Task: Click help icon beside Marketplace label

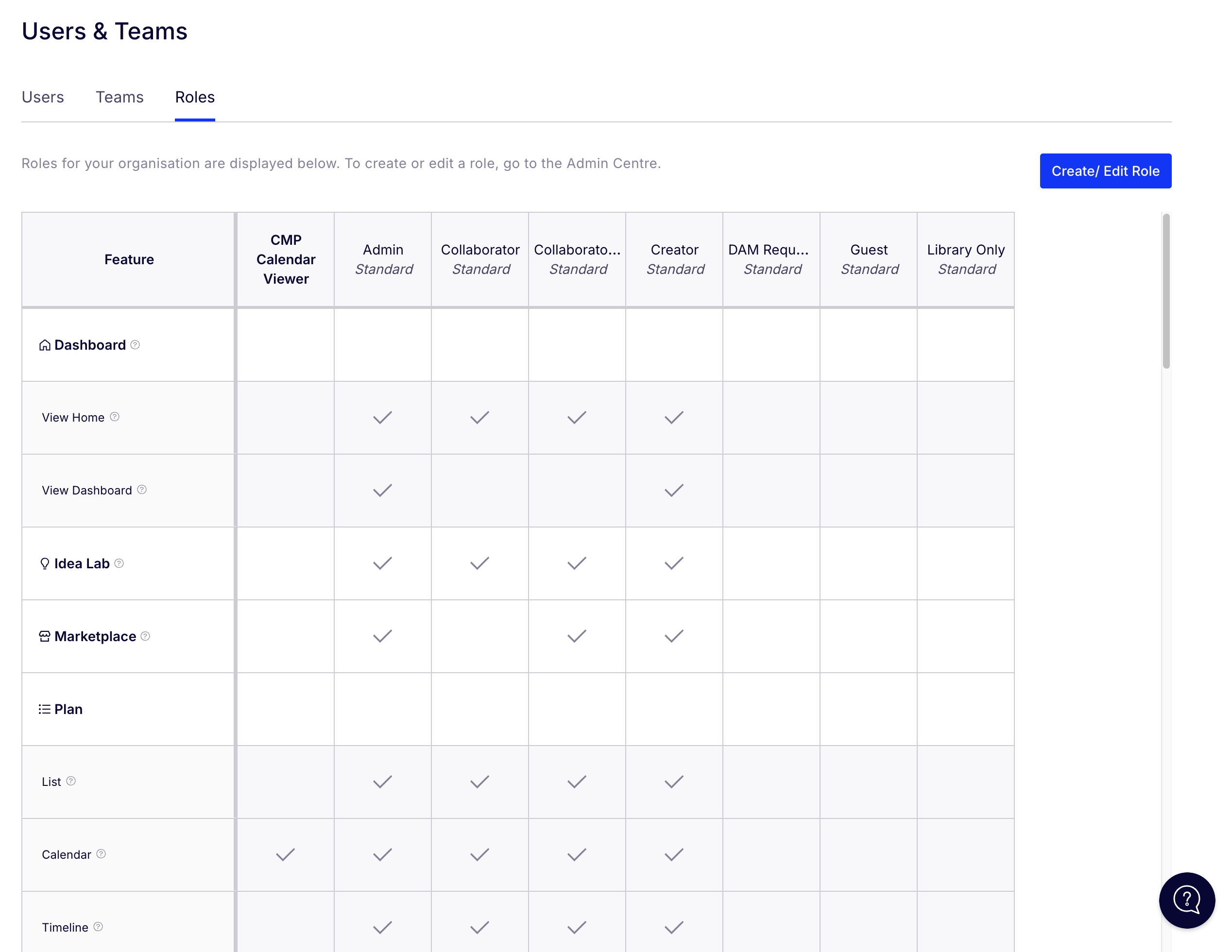Action: coord(146,636)
